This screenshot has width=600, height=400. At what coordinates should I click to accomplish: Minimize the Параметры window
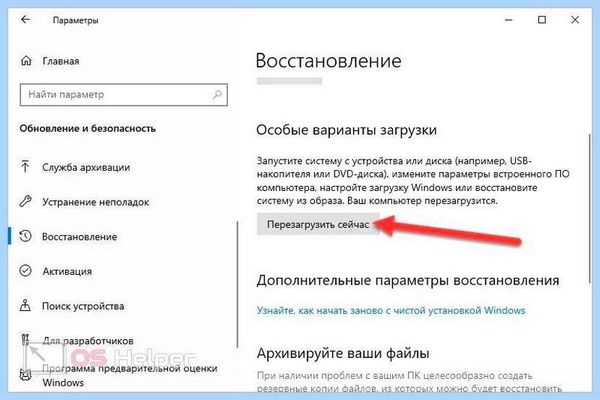coord(509,20)
